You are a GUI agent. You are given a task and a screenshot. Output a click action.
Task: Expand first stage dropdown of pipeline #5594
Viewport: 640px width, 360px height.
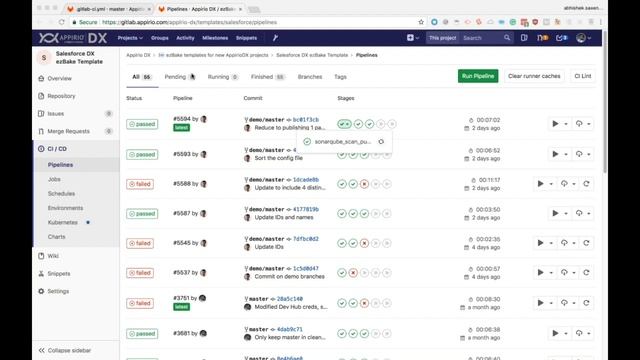tap(344, 124)
